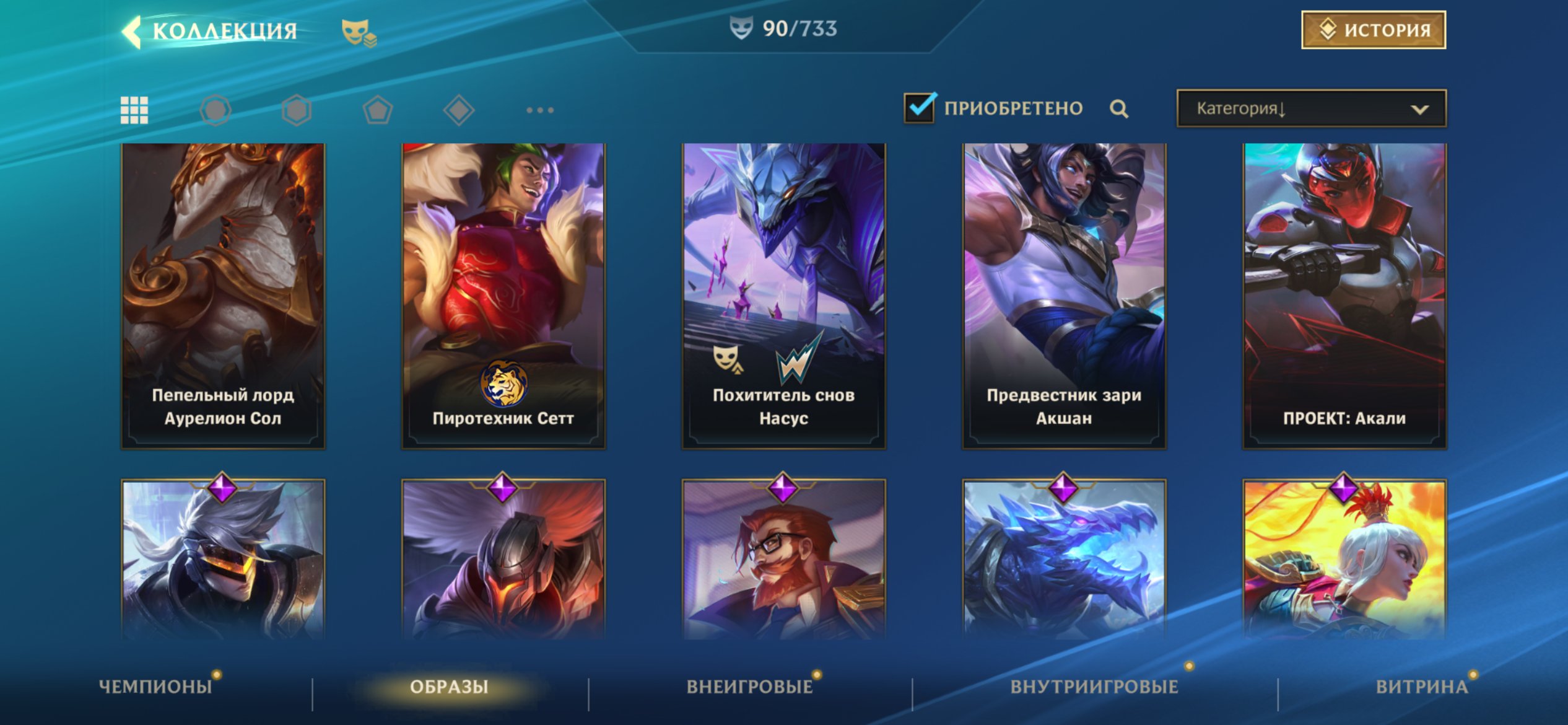Filter by the pentagon rarity icon
Image resolution: width=1568 pixels, height=725 pixels.
pos(378,110)
